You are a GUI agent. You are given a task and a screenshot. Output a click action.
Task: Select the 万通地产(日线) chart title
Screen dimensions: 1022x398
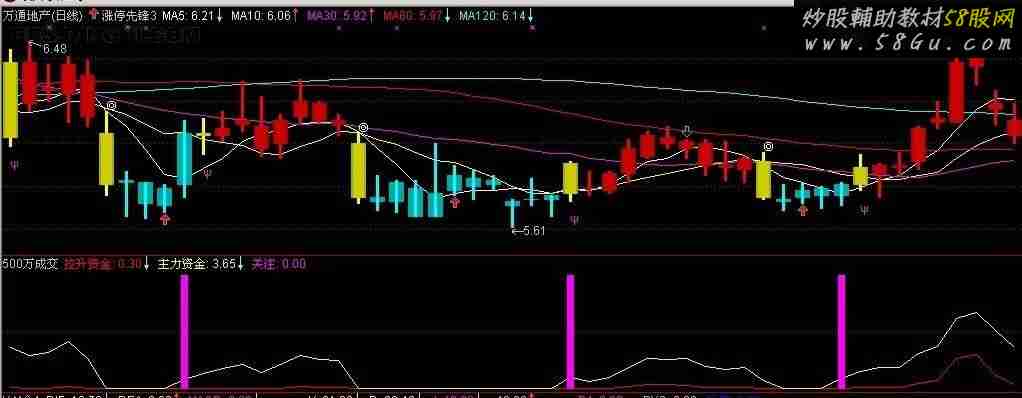(x=42, y=16)
